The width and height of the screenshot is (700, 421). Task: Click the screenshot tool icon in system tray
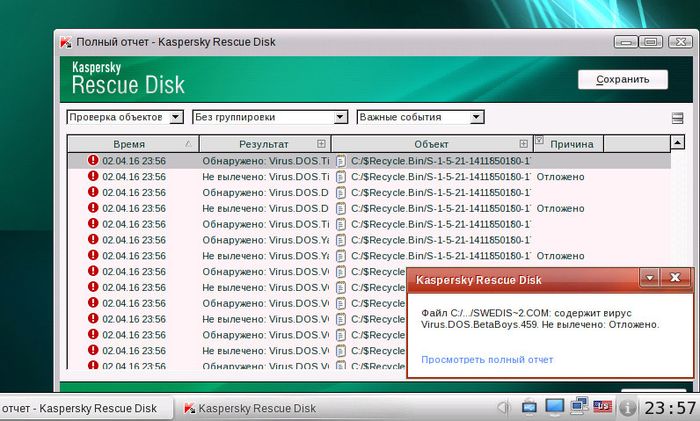tap(529, 407)
